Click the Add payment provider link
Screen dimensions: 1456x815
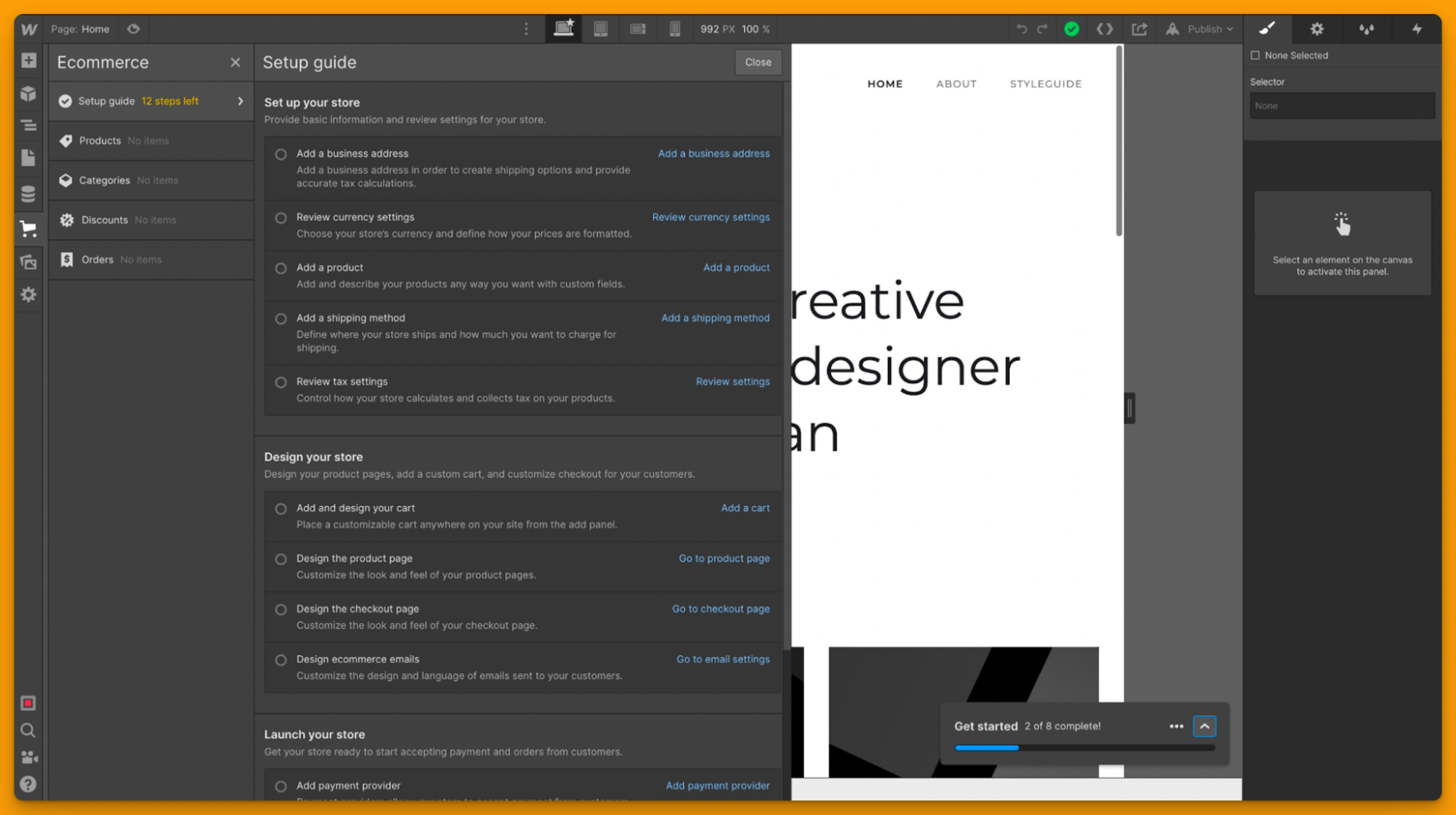click(x=717, y=786)
